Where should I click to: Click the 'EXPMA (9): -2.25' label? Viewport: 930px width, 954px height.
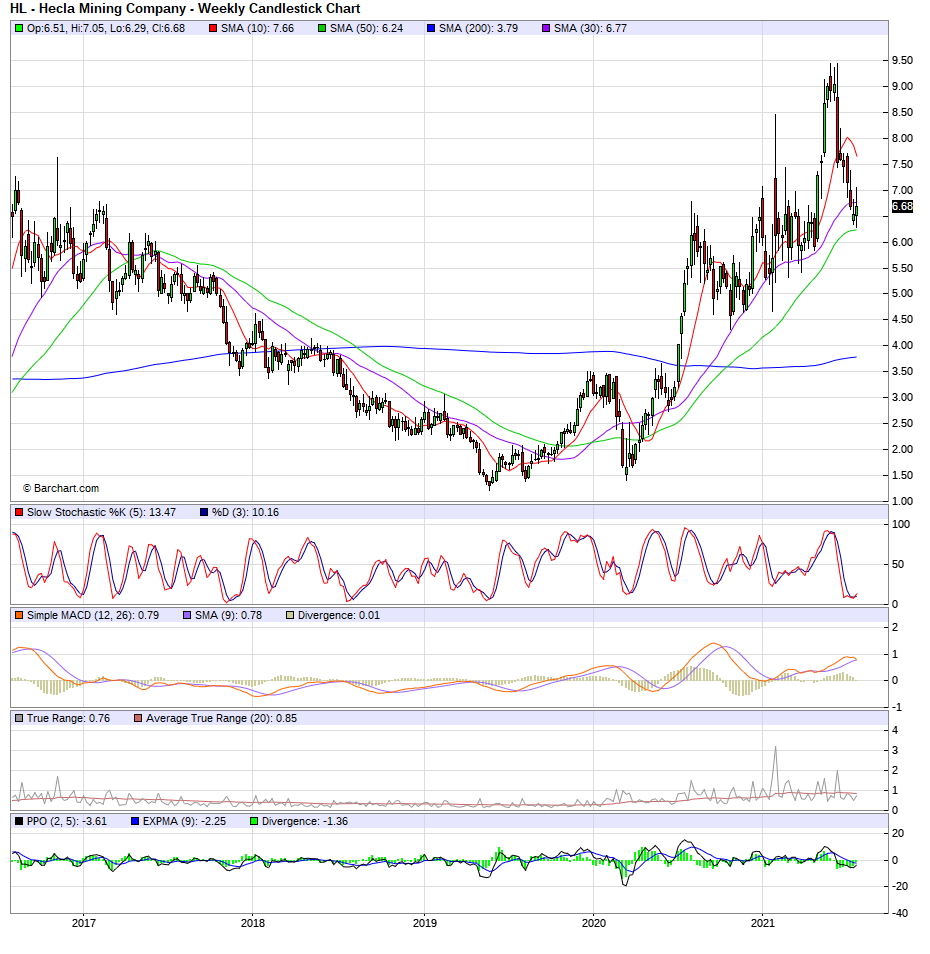(x=184, y=821)
